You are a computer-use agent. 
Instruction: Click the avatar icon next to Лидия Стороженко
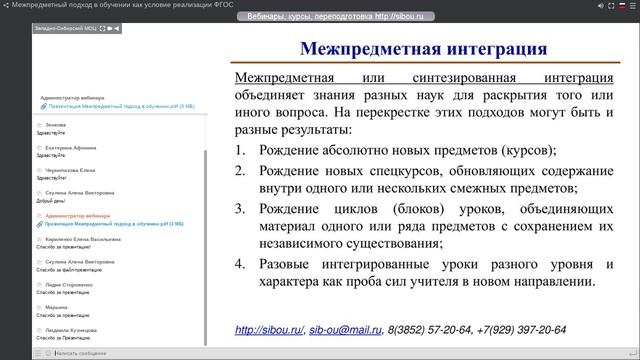(40, 284)
